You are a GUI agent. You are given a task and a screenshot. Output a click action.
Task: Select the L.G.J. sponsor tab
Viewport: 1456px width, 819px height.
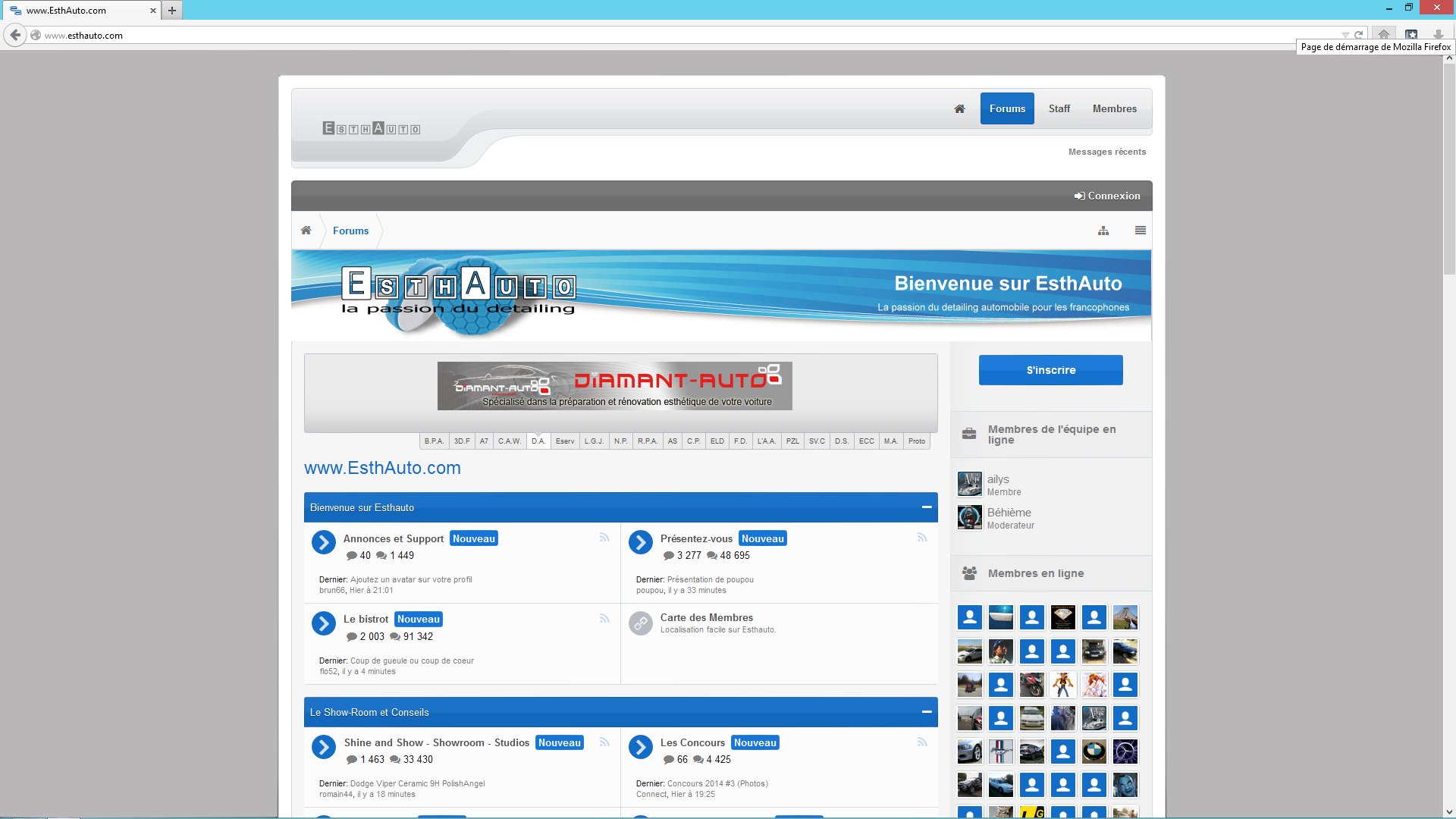point(595,441)
